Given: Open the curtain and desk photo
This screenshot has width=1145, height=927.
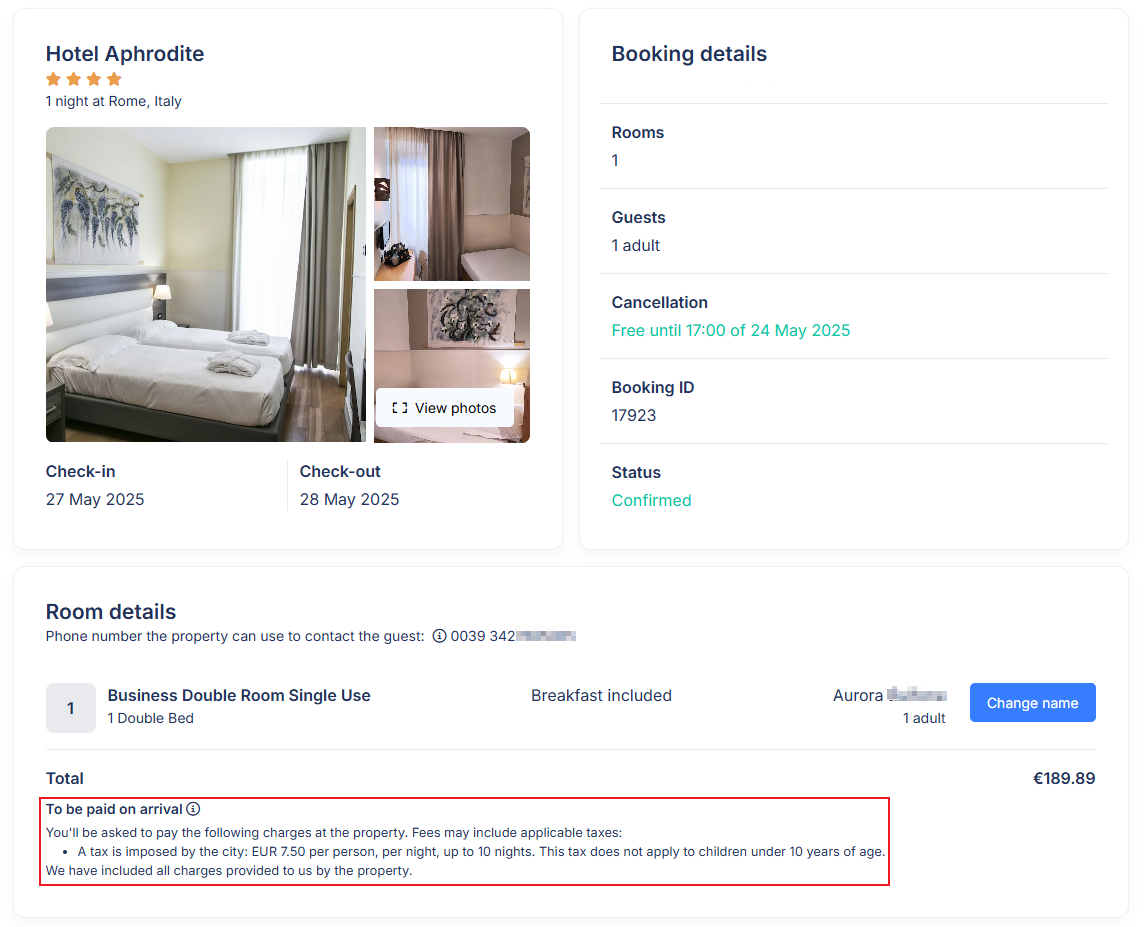Looking at the screenshot, I should (x=452, y=204).
